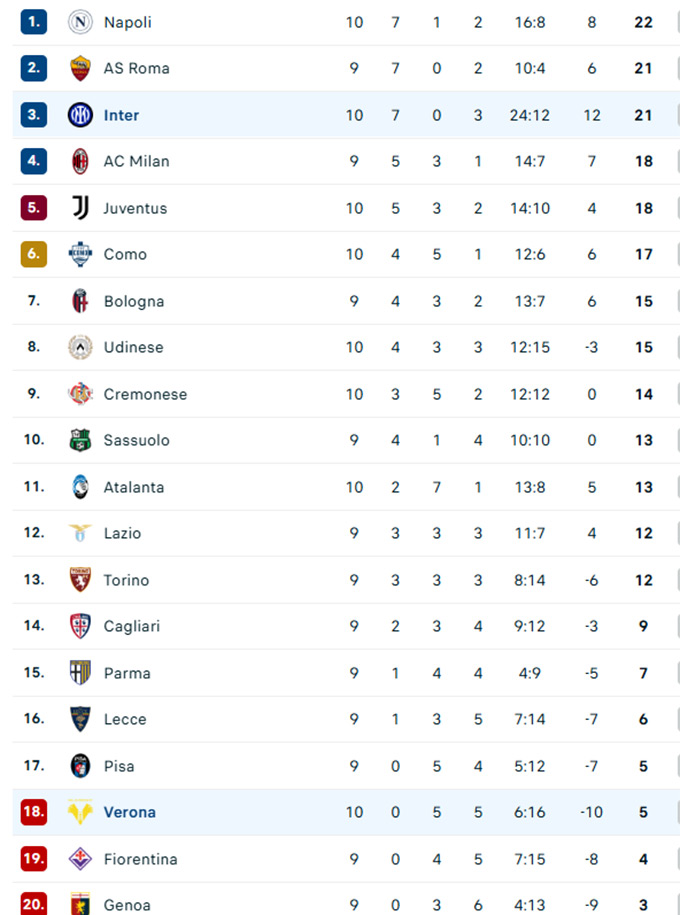Click the maroon rank 5 position badge
This screenshot has width=680, height=915.
click(x=34, y=208)
